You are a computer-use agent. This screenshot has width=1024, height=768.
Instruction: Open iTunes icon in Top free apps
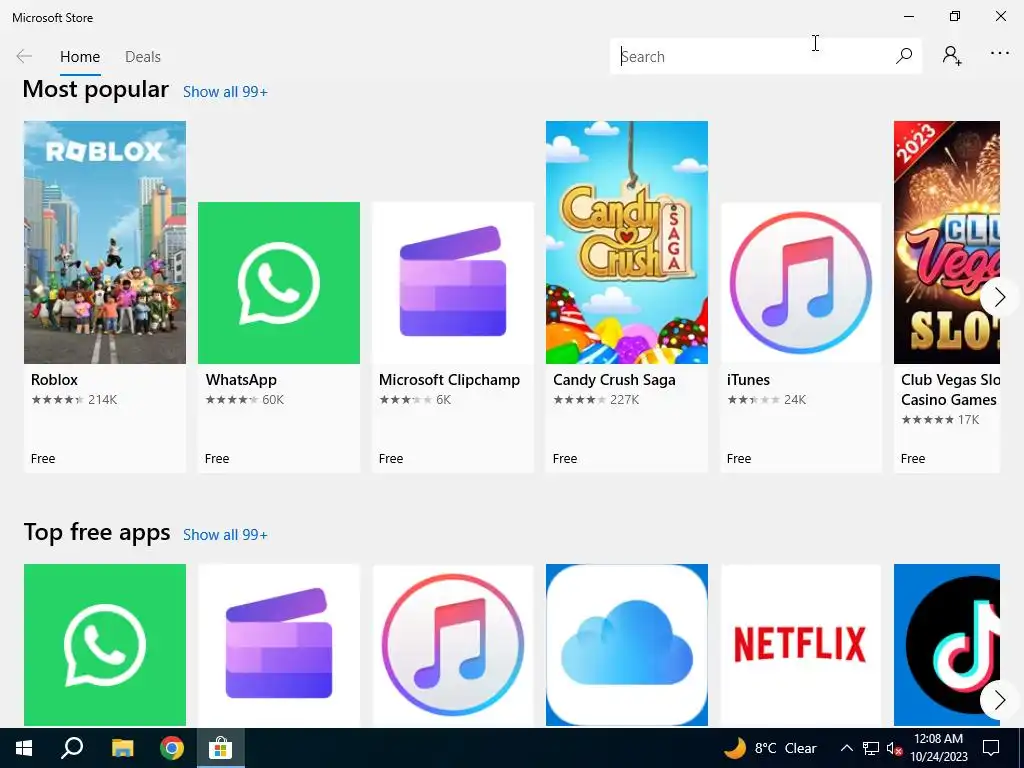pos(453,645)
